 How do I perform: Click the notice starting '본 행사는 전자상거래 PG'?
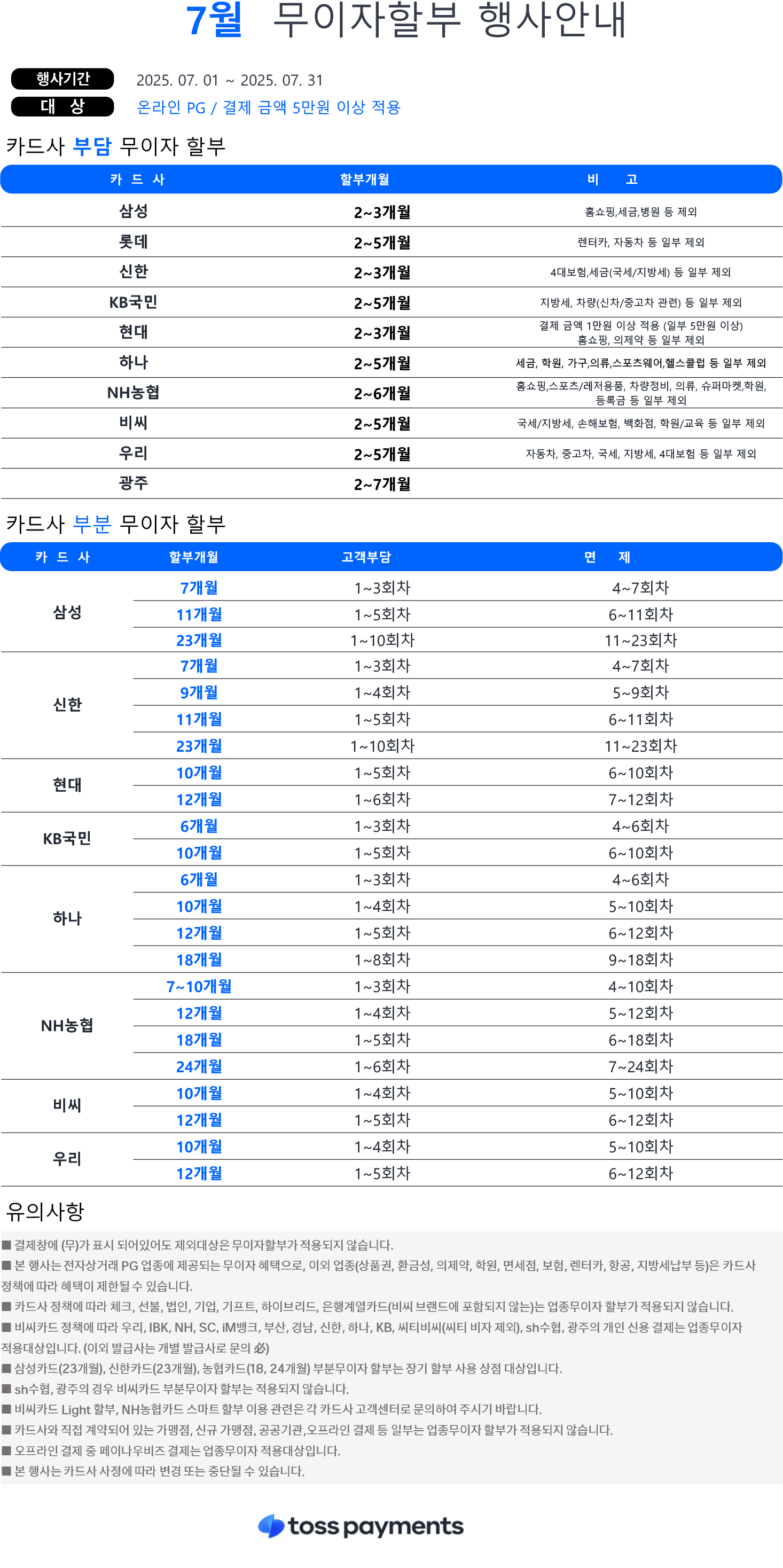pyautogui.click(x=379, y=1276)
